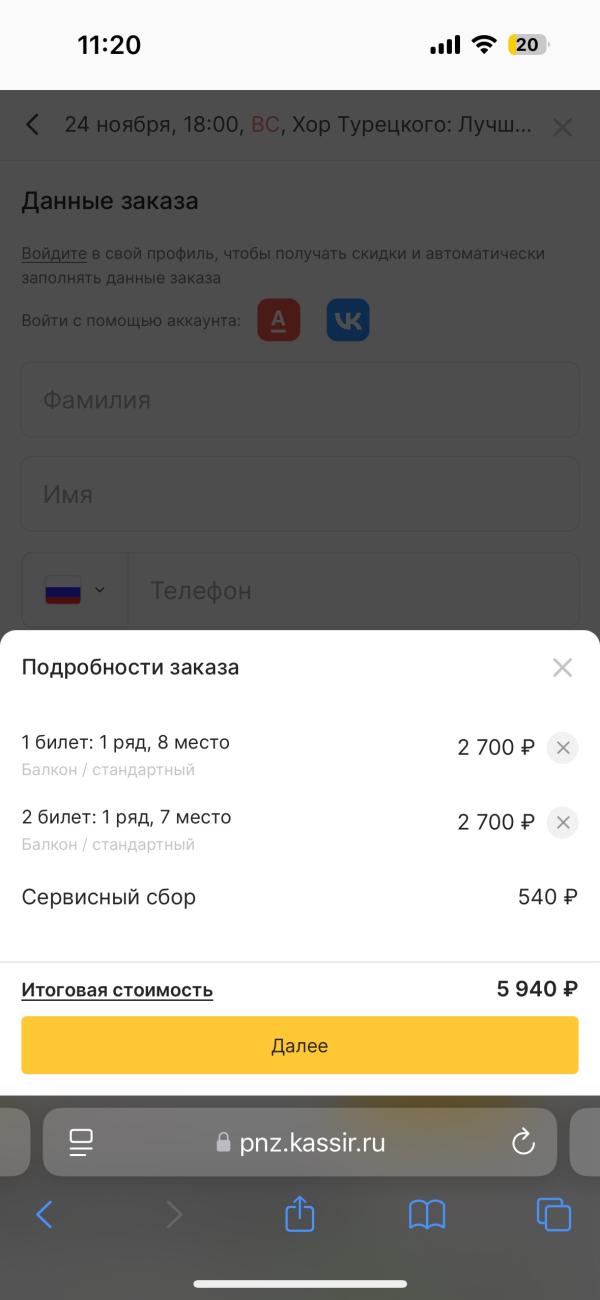Remove the 8 место ticket from order
The width and height of the screenshot is (600, 1300).
tap(562, 747)
